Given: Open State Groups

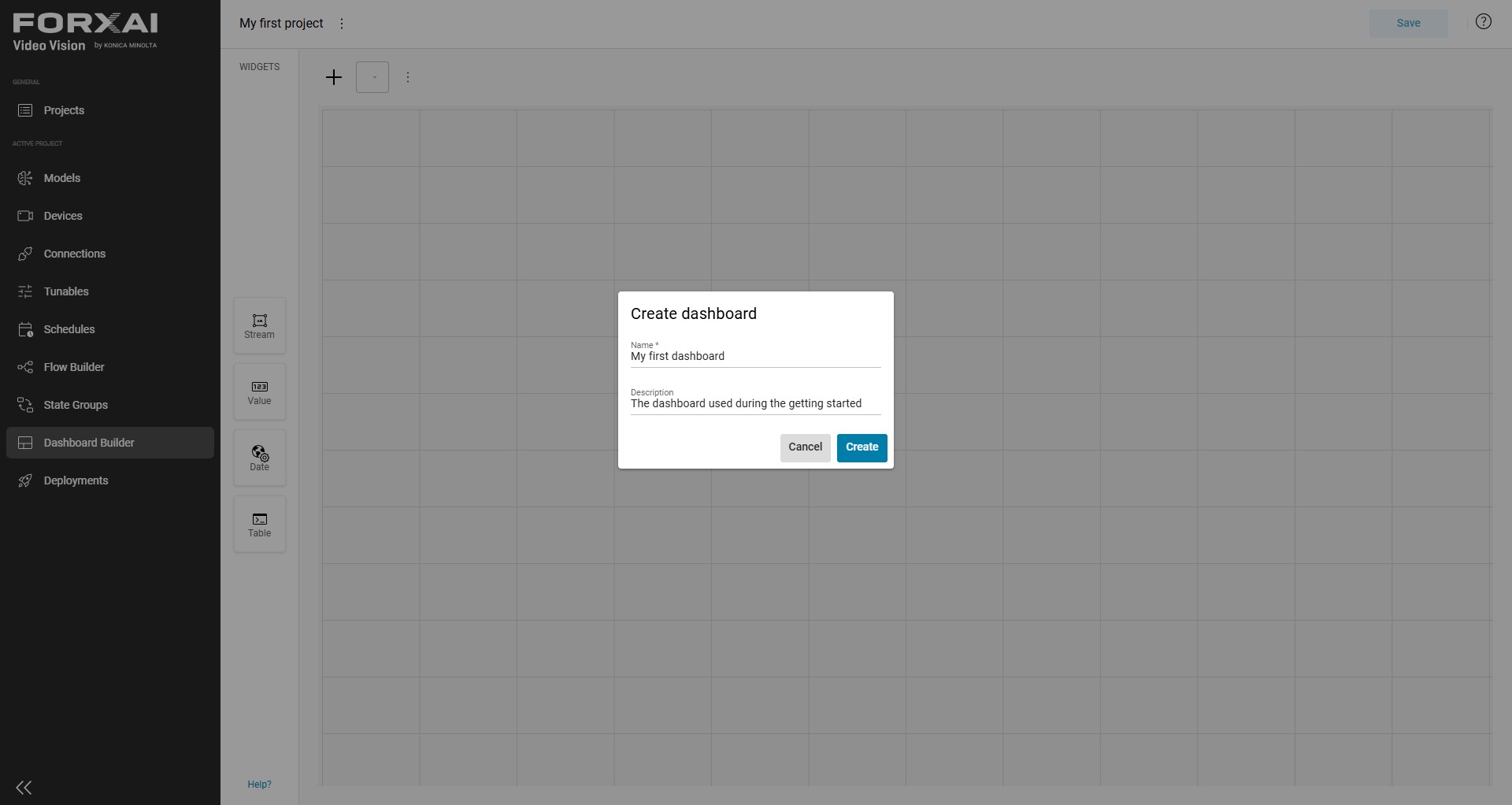Looking at the screenshot, I should coord(110,405).
